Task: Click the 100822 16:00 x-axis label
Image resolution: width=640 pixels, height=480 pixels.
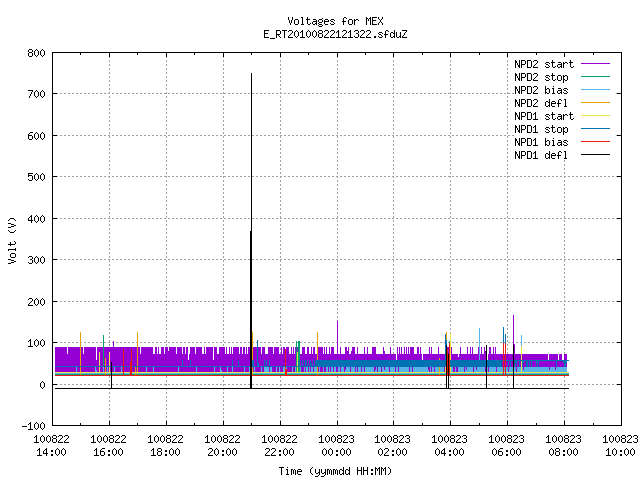Action: (x=109, y=446)
